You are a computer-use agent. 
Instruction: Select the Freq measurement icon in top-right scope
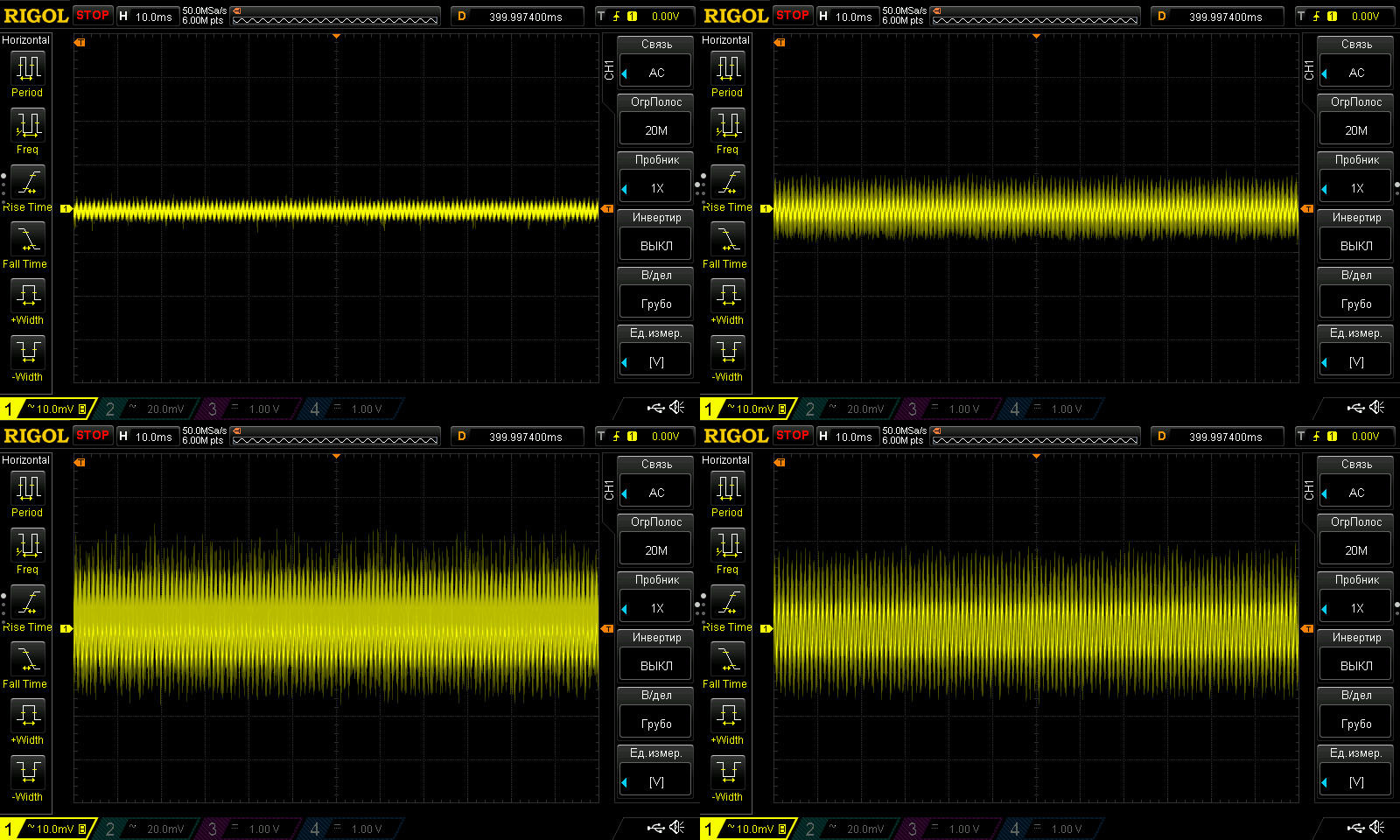tap(728, 125)
